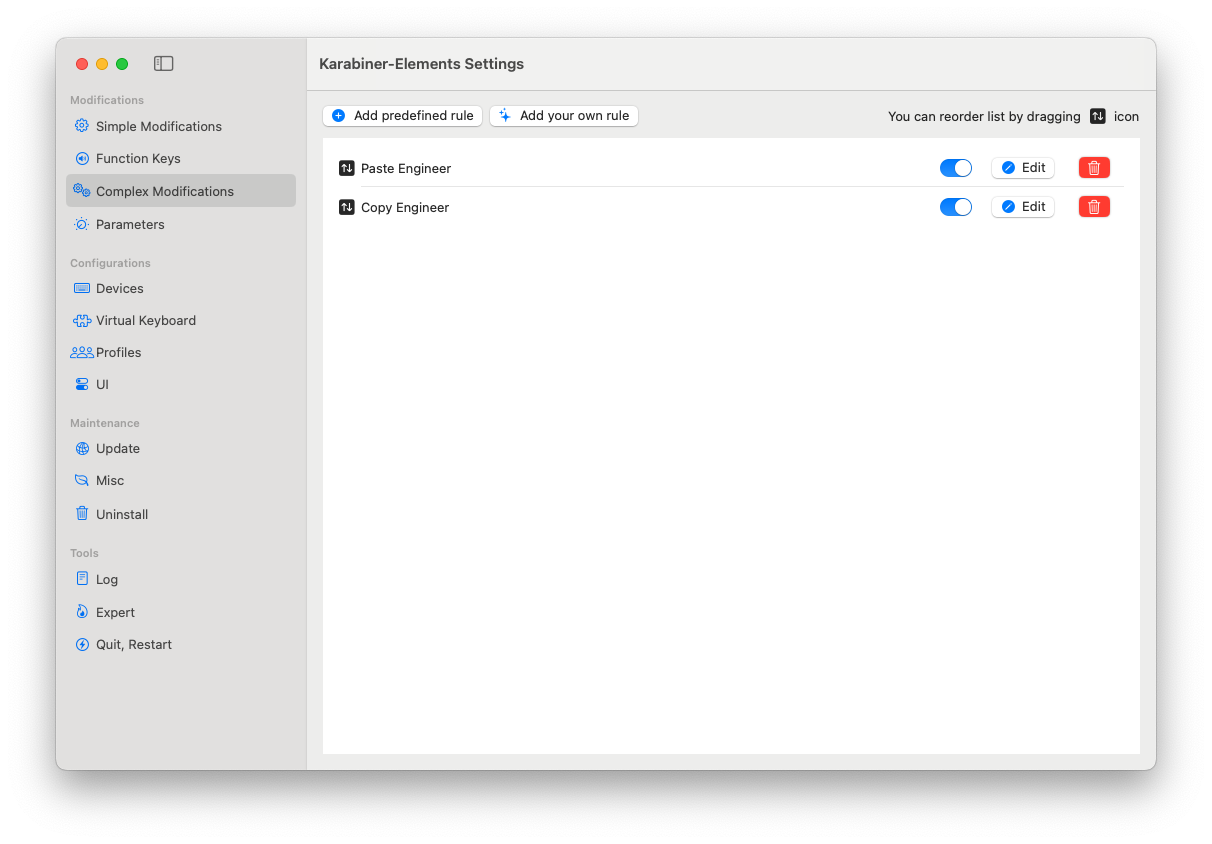Close the Karabiner-Elements Settings window
Screen dimensions: 1212x844
82,64
